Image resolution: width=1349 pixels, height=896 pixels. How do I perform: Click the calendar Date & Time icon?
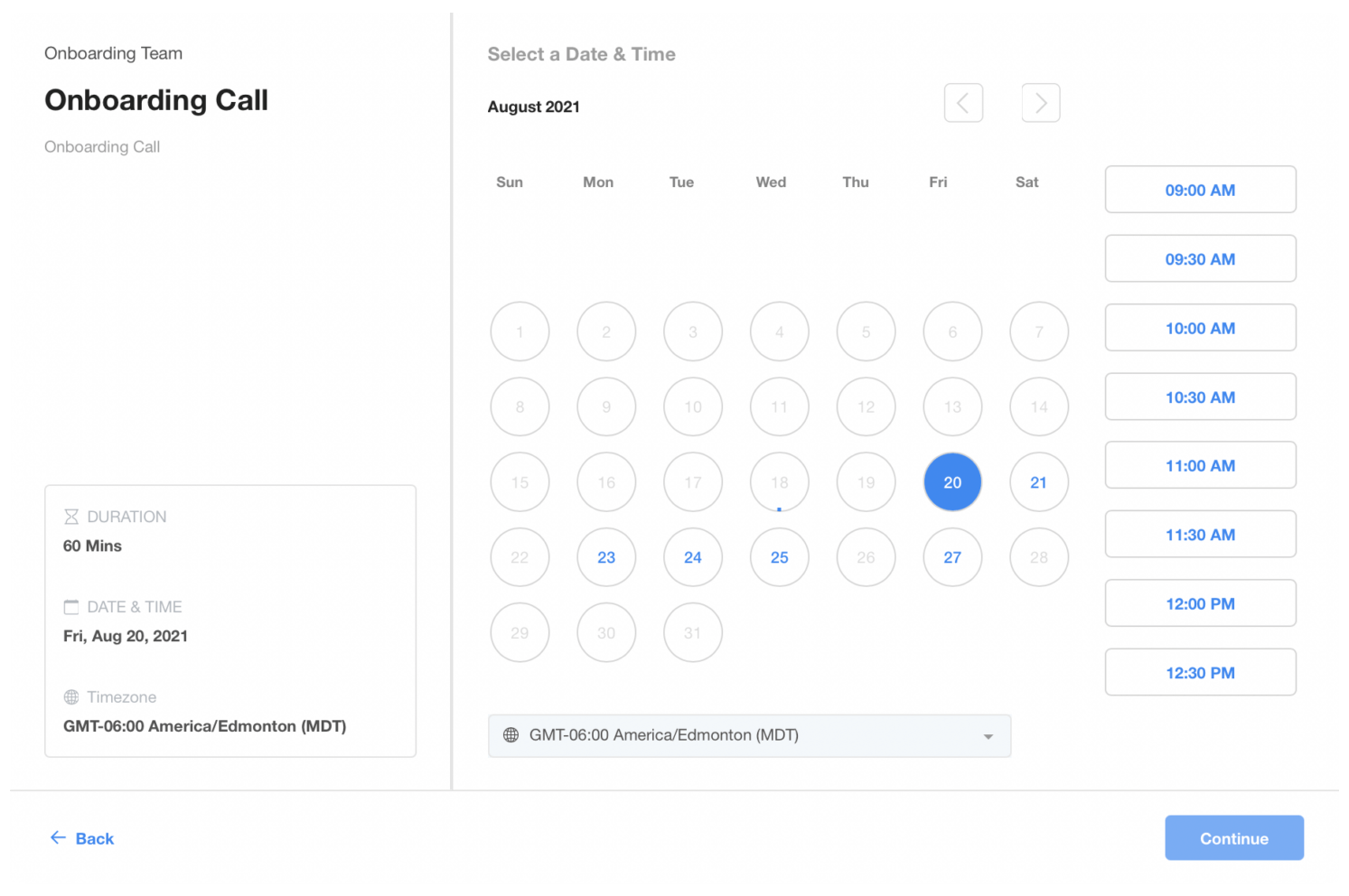[71, 607]
